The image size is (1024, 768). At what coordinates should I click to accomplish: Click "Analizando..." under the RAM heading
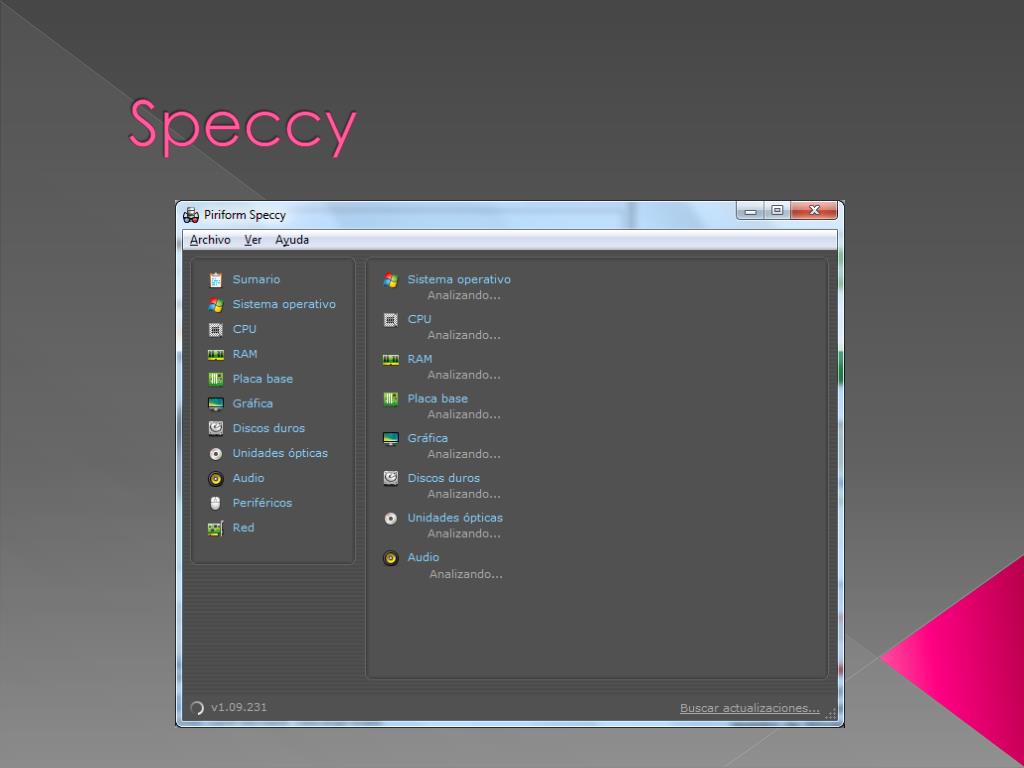(464, 375)
